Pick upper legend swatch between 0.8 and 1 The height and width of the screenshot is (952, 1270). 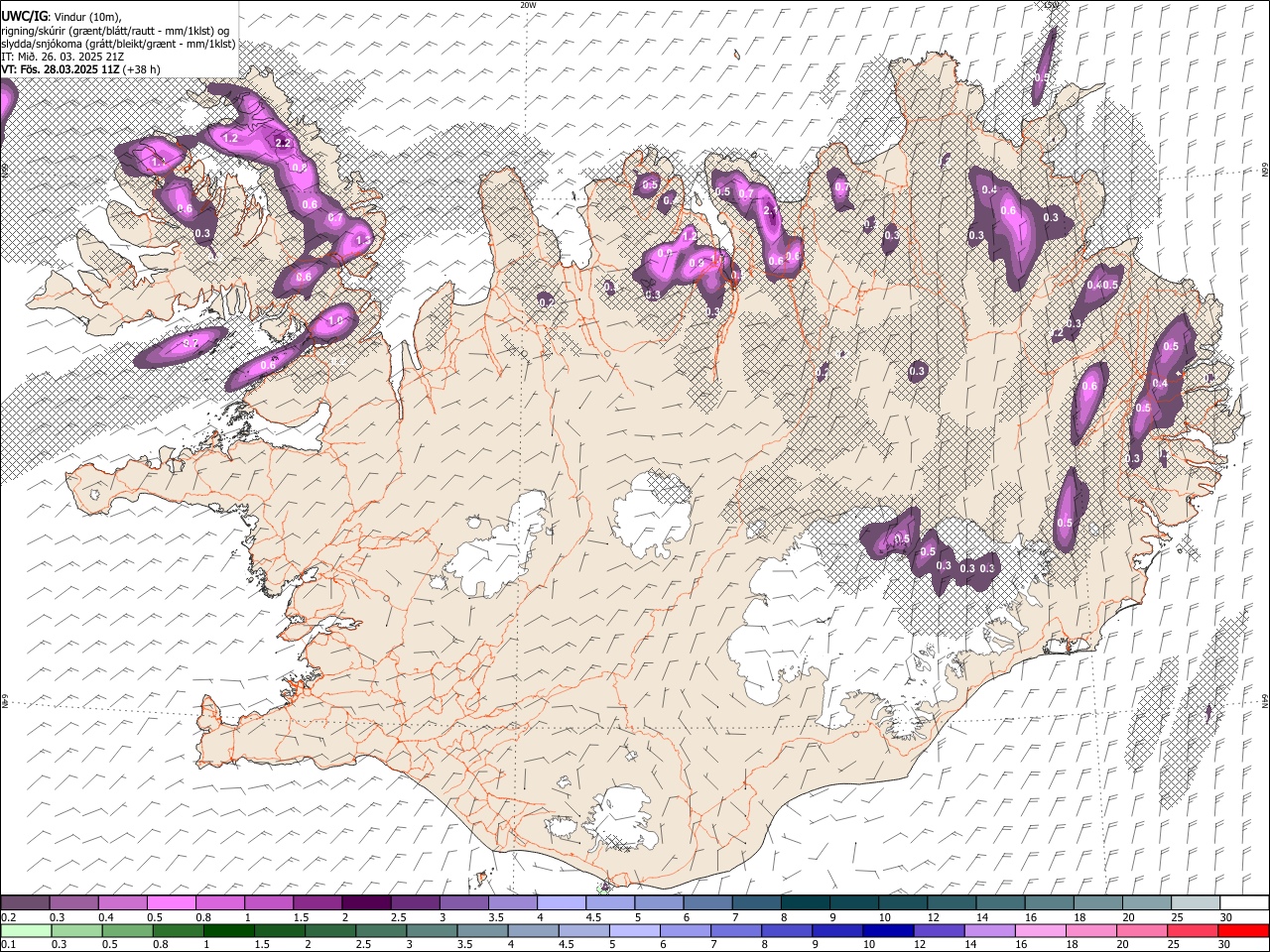[219, 902]
